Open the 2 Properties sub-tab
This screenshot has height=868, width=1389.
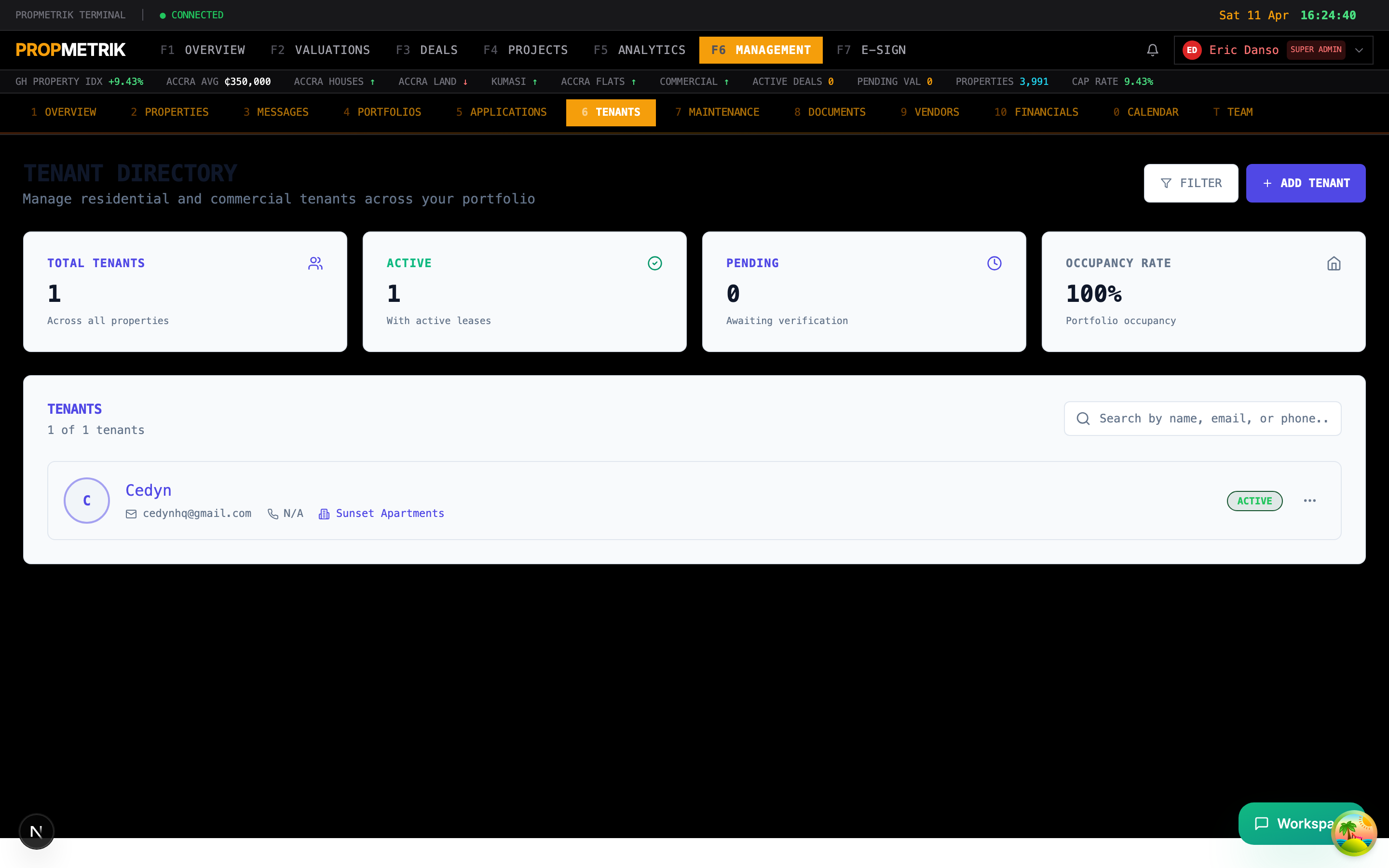click(x=169, y=112)
